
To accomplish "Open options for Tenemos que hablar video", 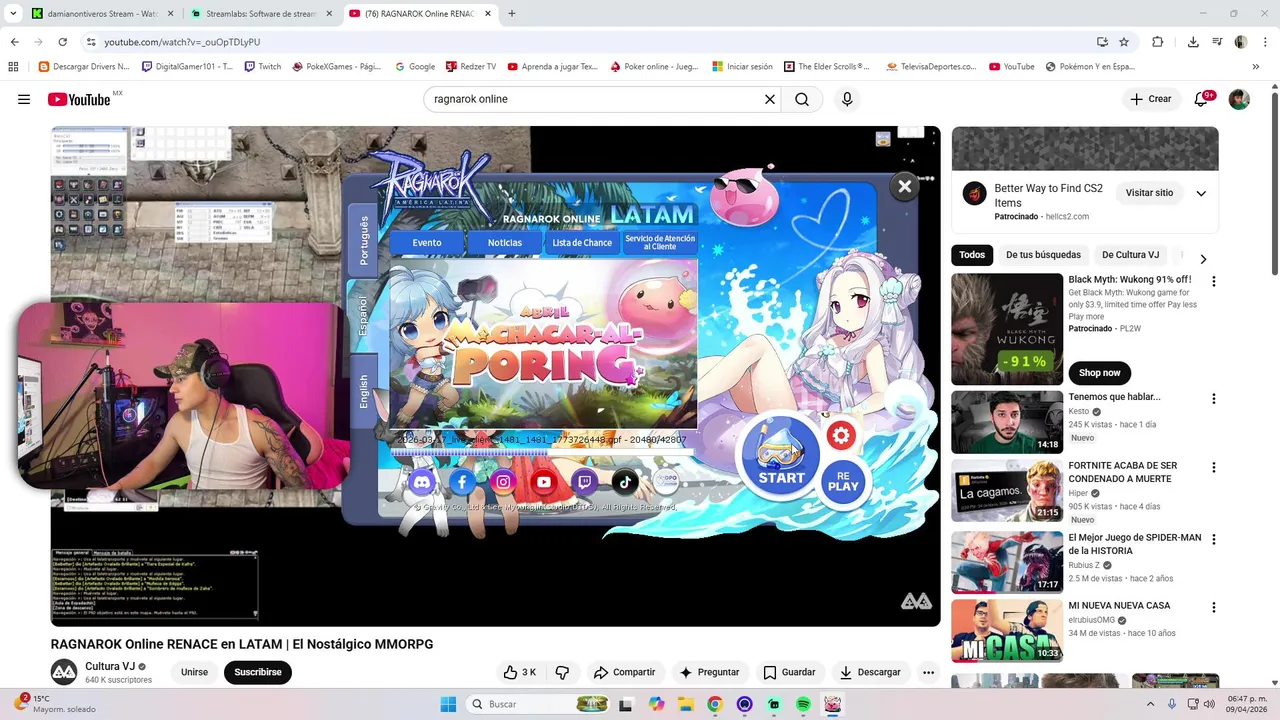I will (1214, 398).
